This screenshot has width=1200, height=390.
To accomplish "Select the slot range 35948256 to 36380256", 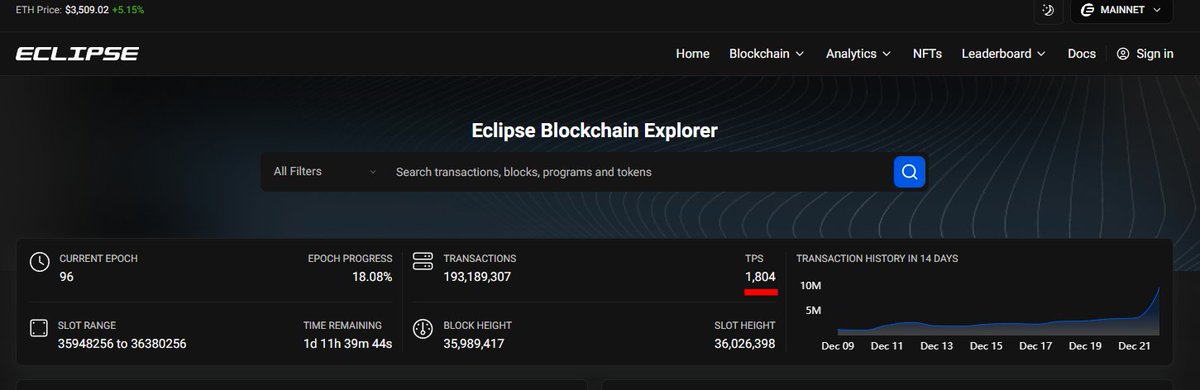I will [122, 343].
